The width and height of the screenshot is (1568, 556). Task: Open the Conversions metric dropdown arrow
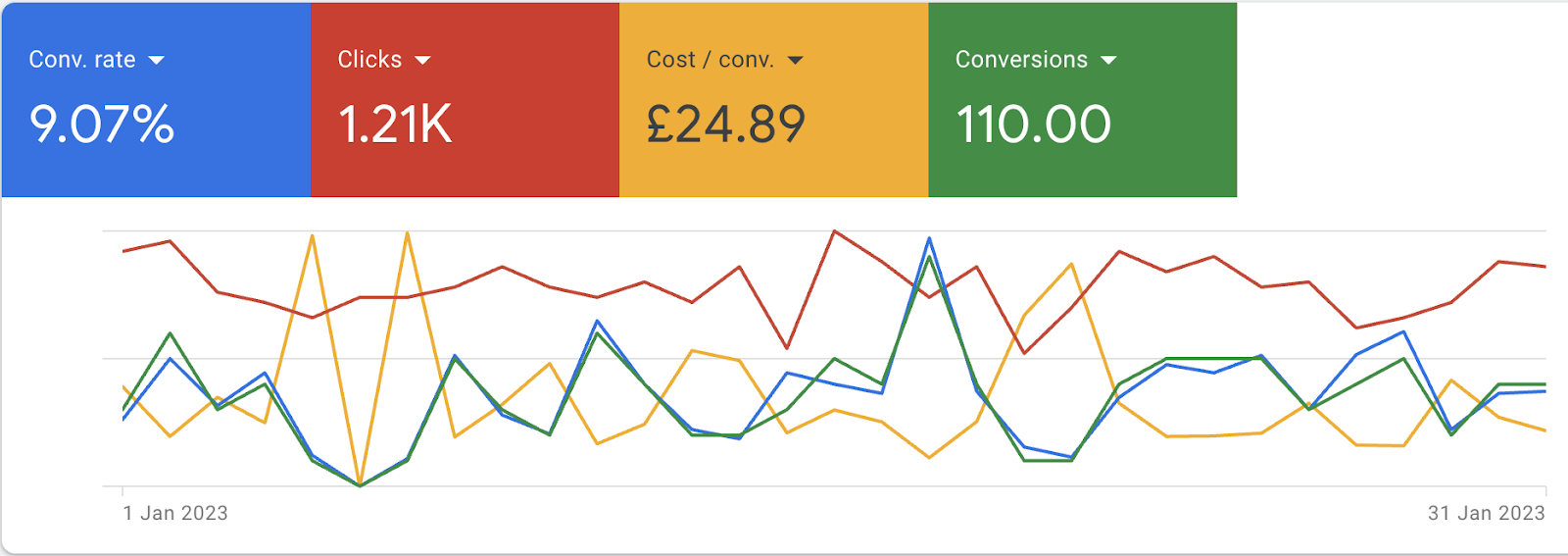pyautogui.click(x=1108, y=61)
